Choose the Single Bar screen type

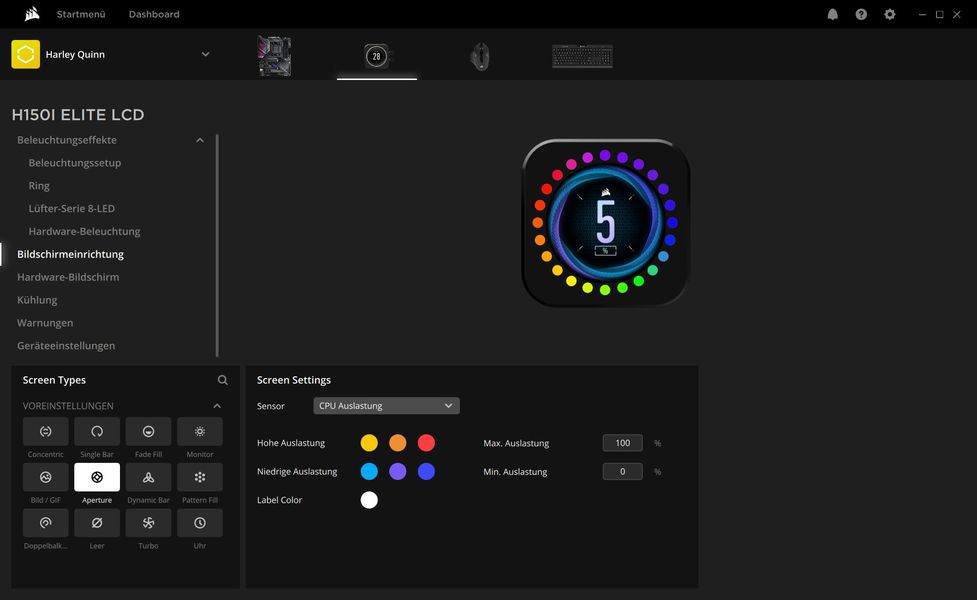(97, 431)
